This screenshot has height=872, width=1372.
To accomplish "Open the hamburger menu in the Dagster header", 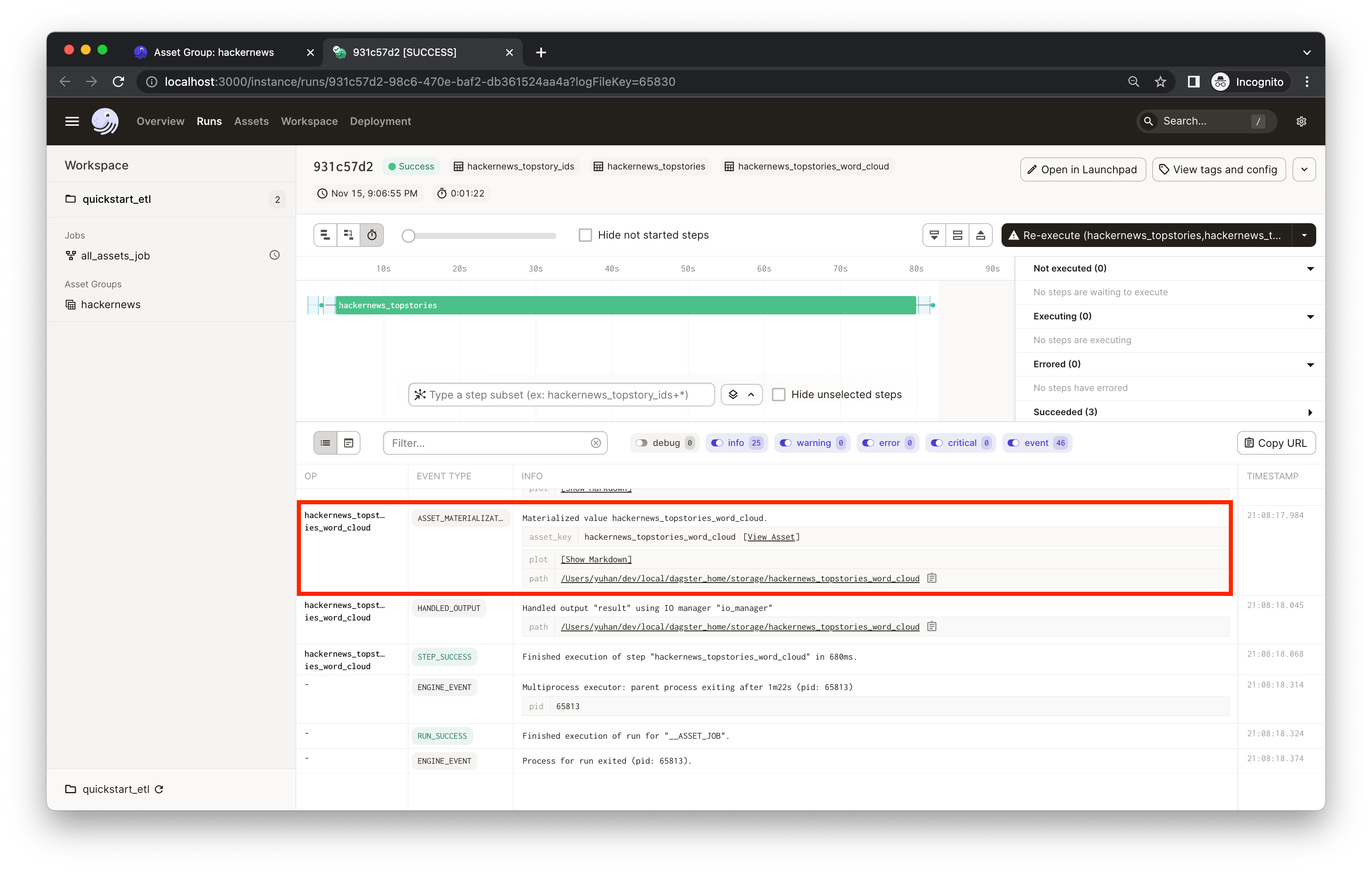I will tap(72, 122).
